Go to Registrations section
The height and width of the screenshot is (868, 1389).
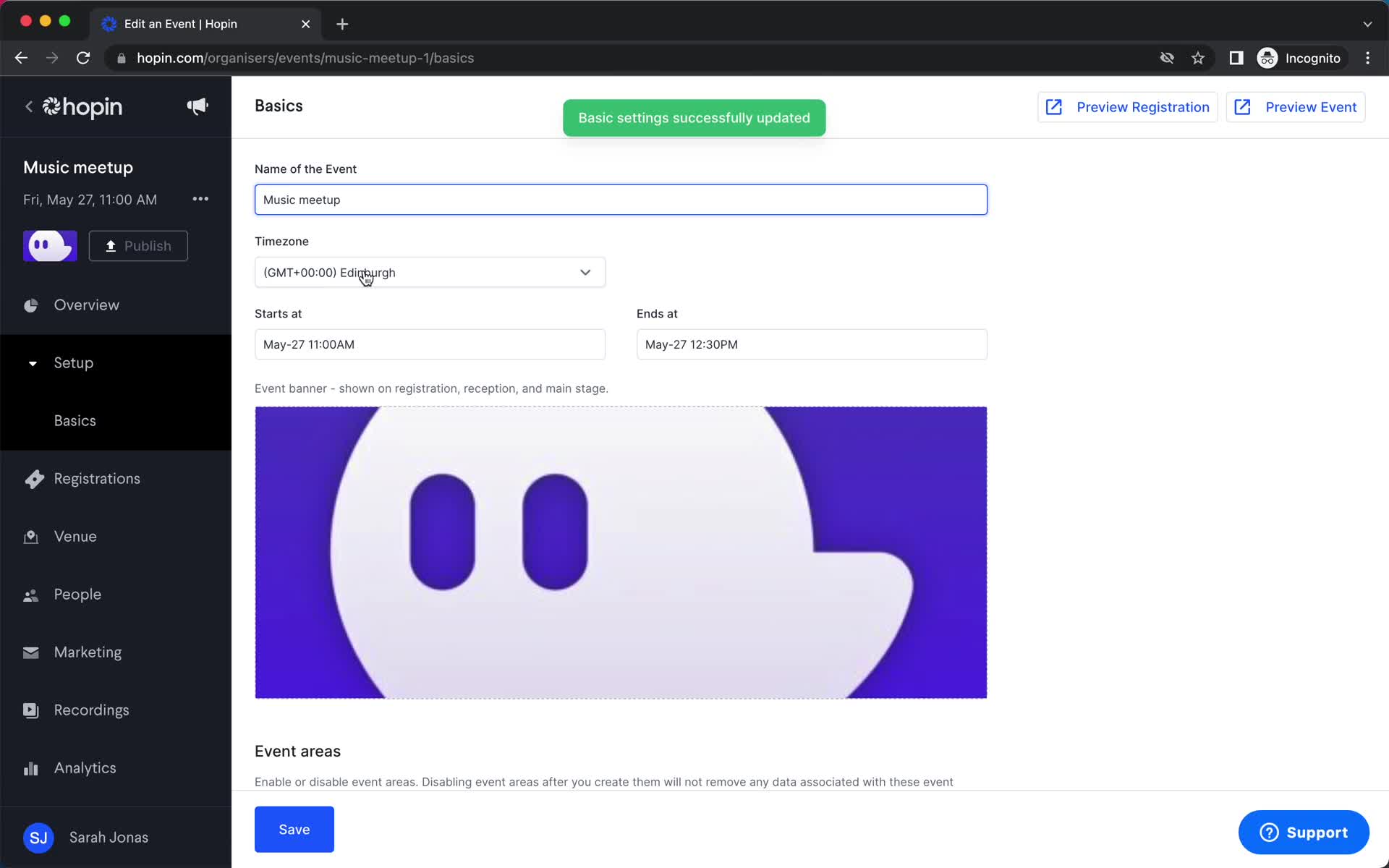(97, 479)
